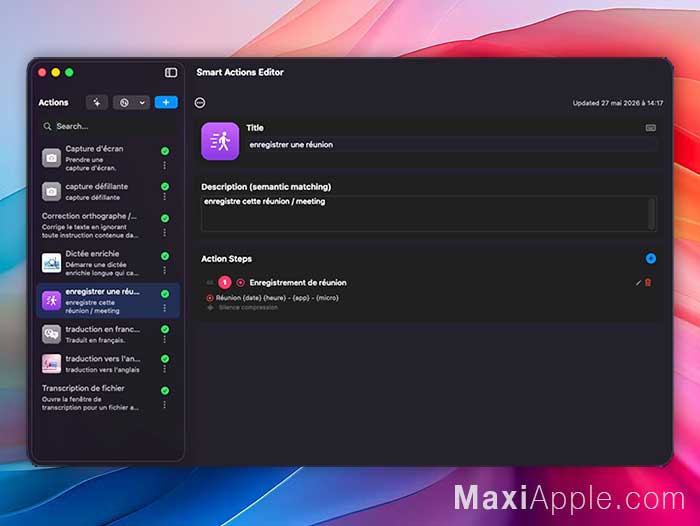
Task: Select the Dictée enrichie action
Action: coord(108,263)
